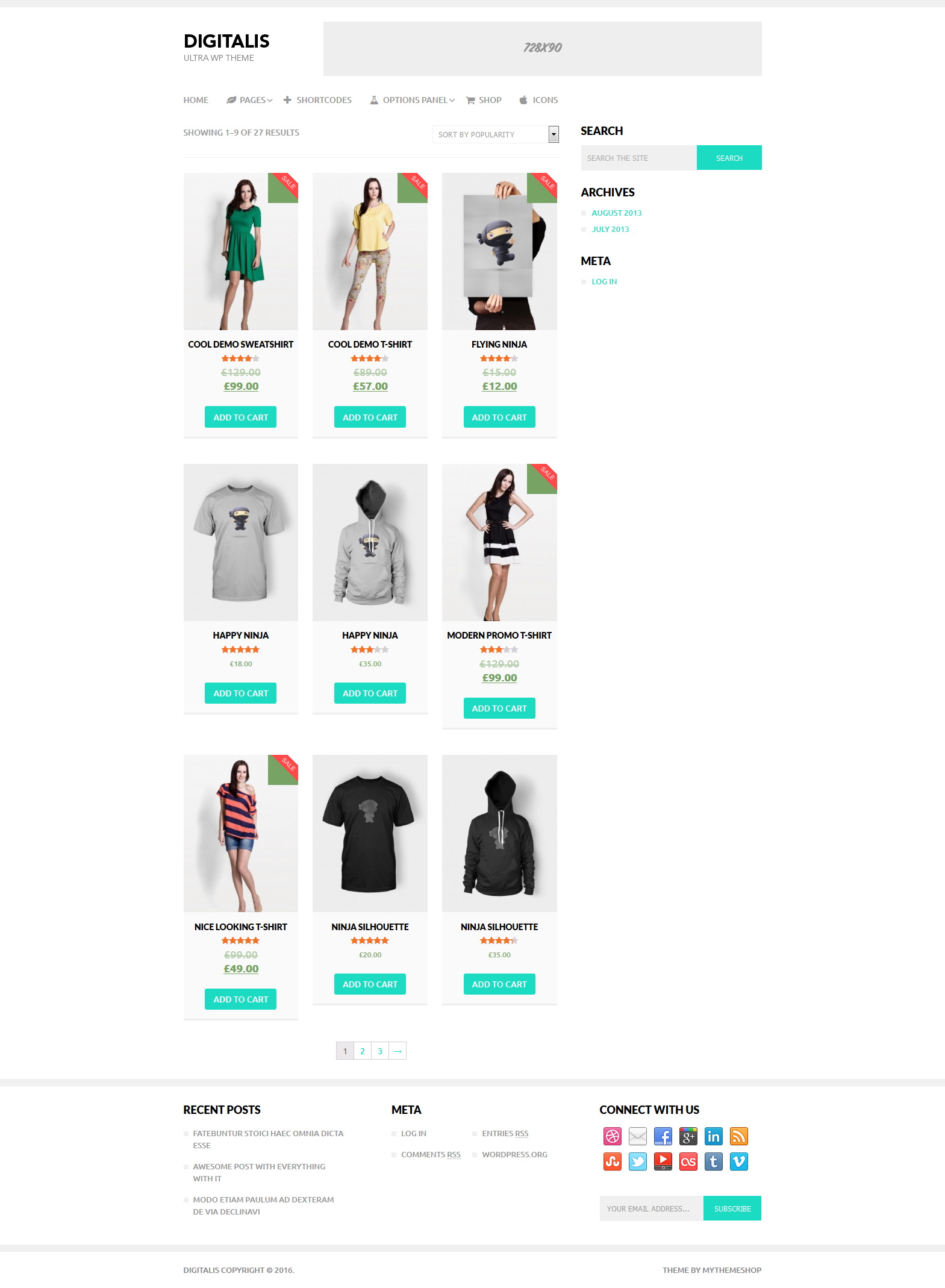Screen dimensions: 945x1288
Task: Open the Dribbble social icon
Action: tap(612, 1136)
